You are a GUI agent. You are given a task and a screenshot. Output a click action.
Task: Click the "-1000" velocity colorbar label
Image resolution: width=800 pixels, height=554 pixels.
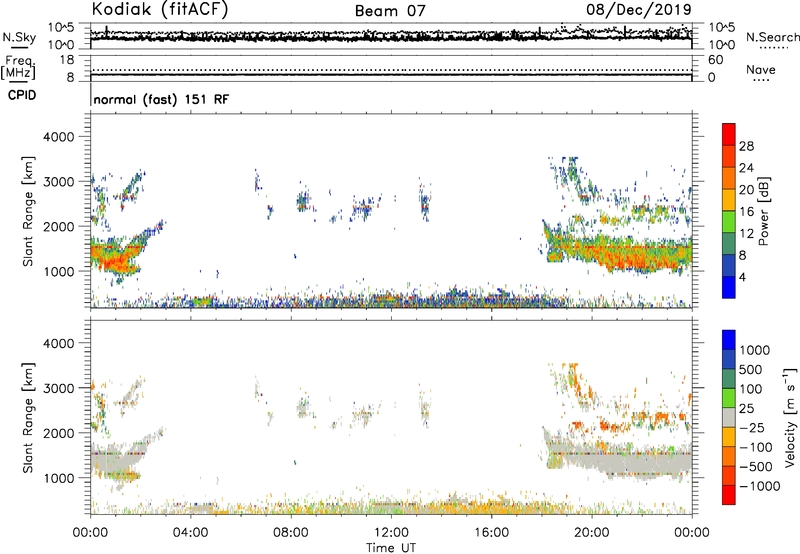click(x=760, y=486)
